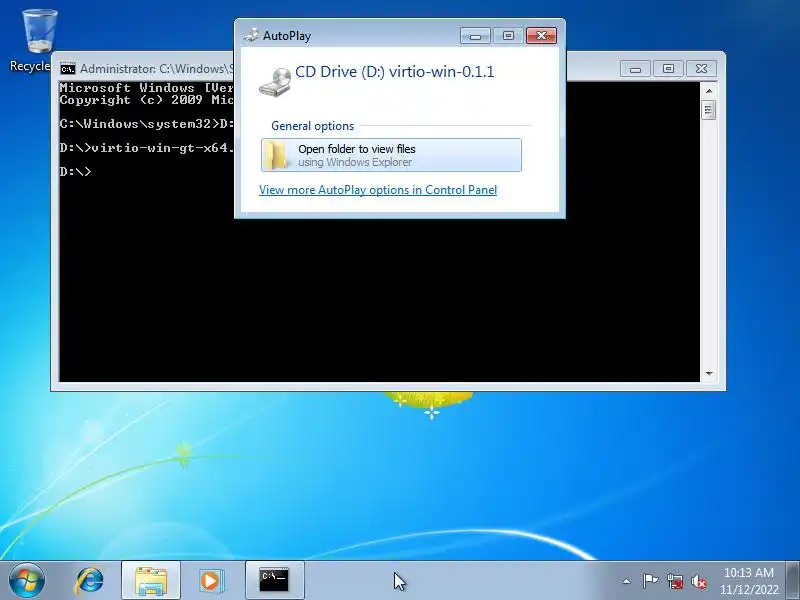Switch to Command Prompt taskbar button
Image resolution: width=800 pixels, height=600 pixels.
point(274,581)
